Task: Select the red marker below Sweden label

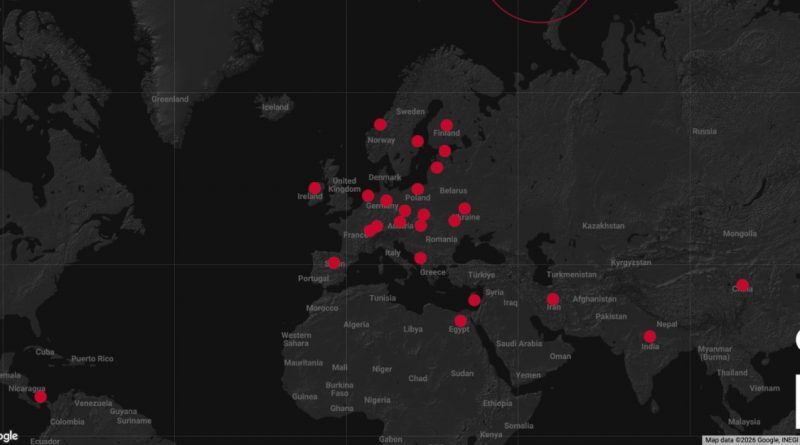Action: click(x=418, y=142)
